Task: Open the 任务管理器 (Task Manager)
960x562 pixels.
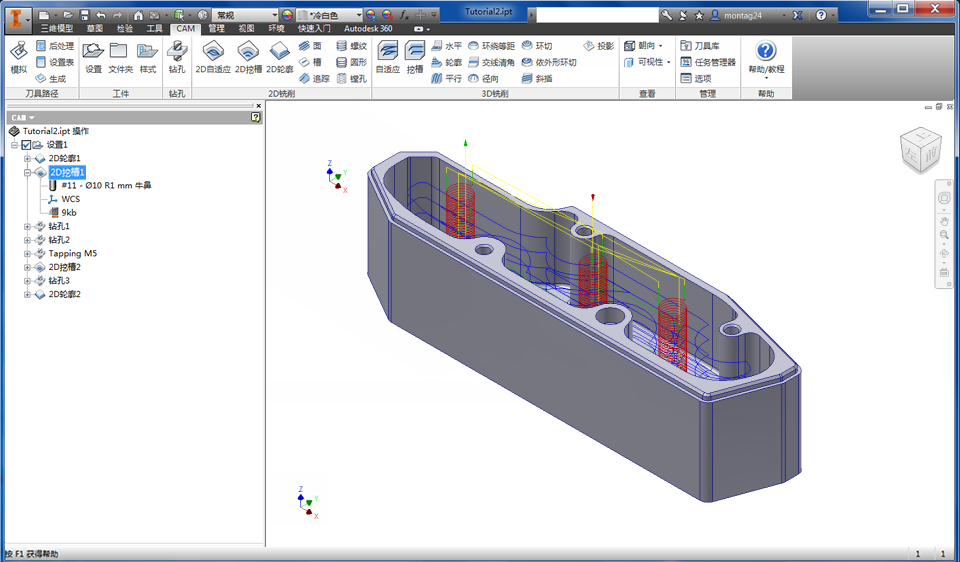Action: click(x=708, y=62)
